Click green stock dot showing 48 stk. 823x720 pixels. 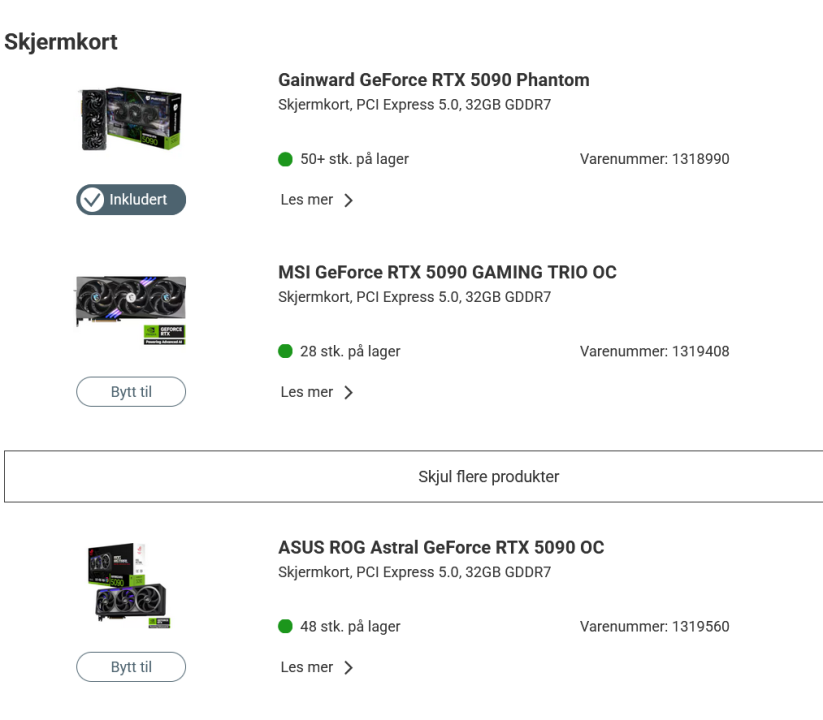[x=286, y=627]
